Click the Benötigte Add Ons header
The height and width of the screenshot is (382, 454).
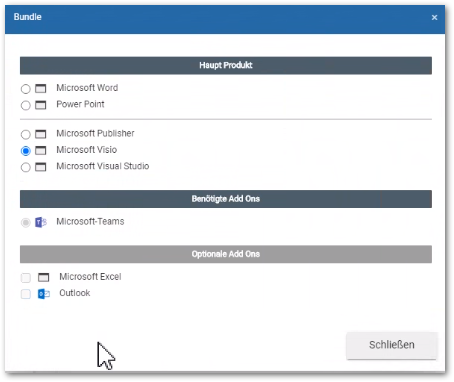coord(226,199)
